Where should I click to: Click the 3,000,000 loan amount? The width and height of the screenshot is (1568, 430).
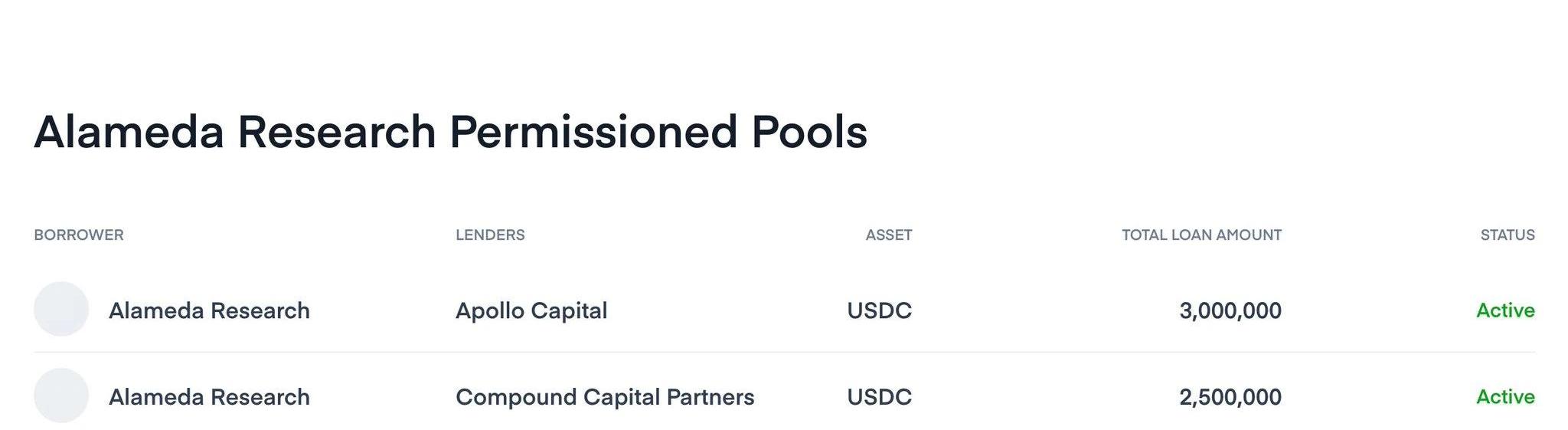pos(1230,310)
